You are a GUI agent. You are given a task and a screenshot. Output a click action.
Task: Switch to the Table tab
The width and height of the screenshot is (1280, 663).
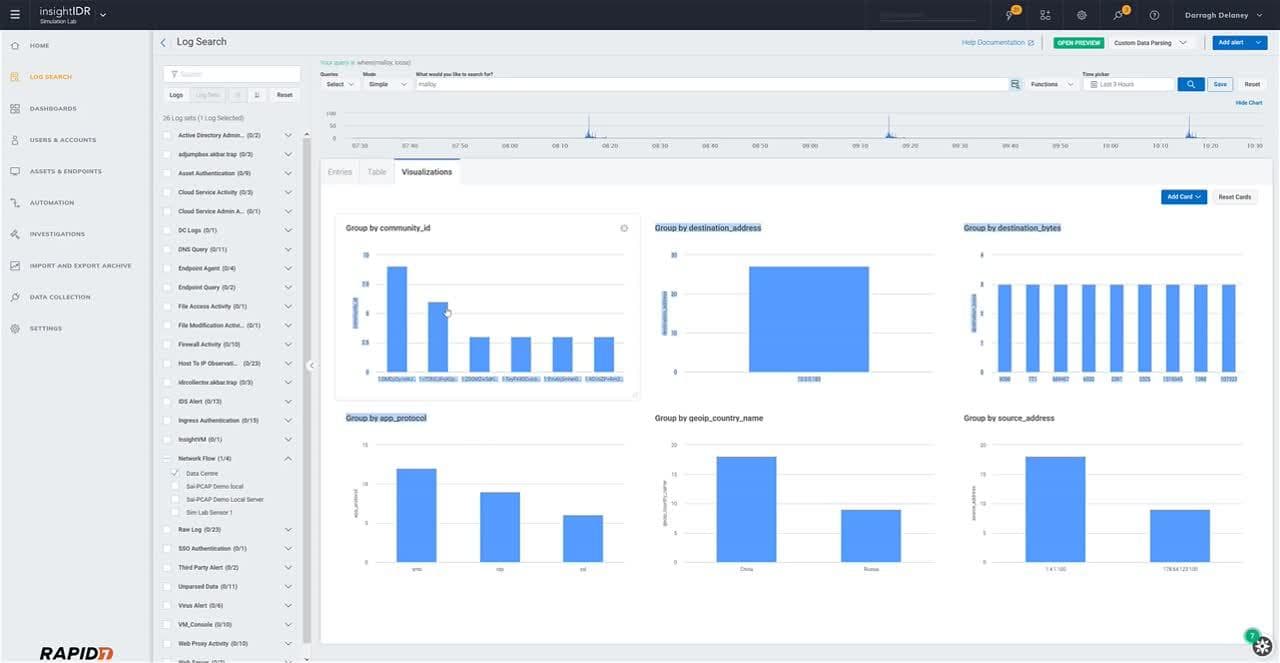(377, 172)
